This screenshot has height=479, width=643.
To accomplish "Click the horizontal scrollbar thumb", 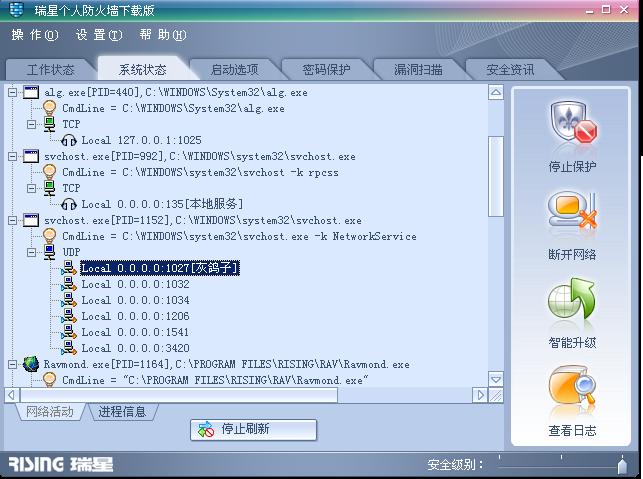I will 179,395.
